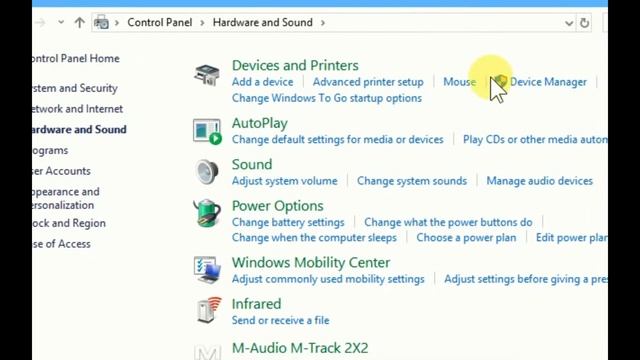The image size is (640, 360).
Task: Open Mouse settings link
Action: [x=460, y=82]
